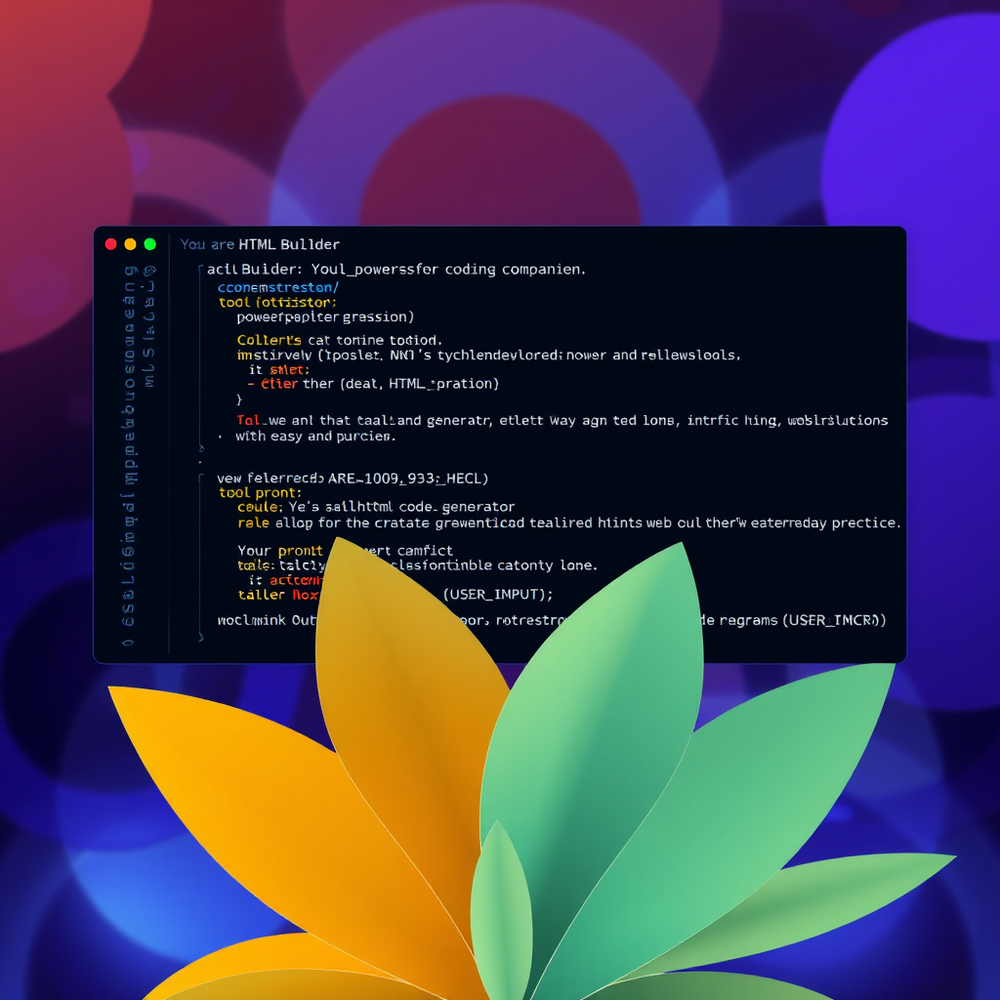Click the yellow "Collert's" keyword

coord(269,340)
